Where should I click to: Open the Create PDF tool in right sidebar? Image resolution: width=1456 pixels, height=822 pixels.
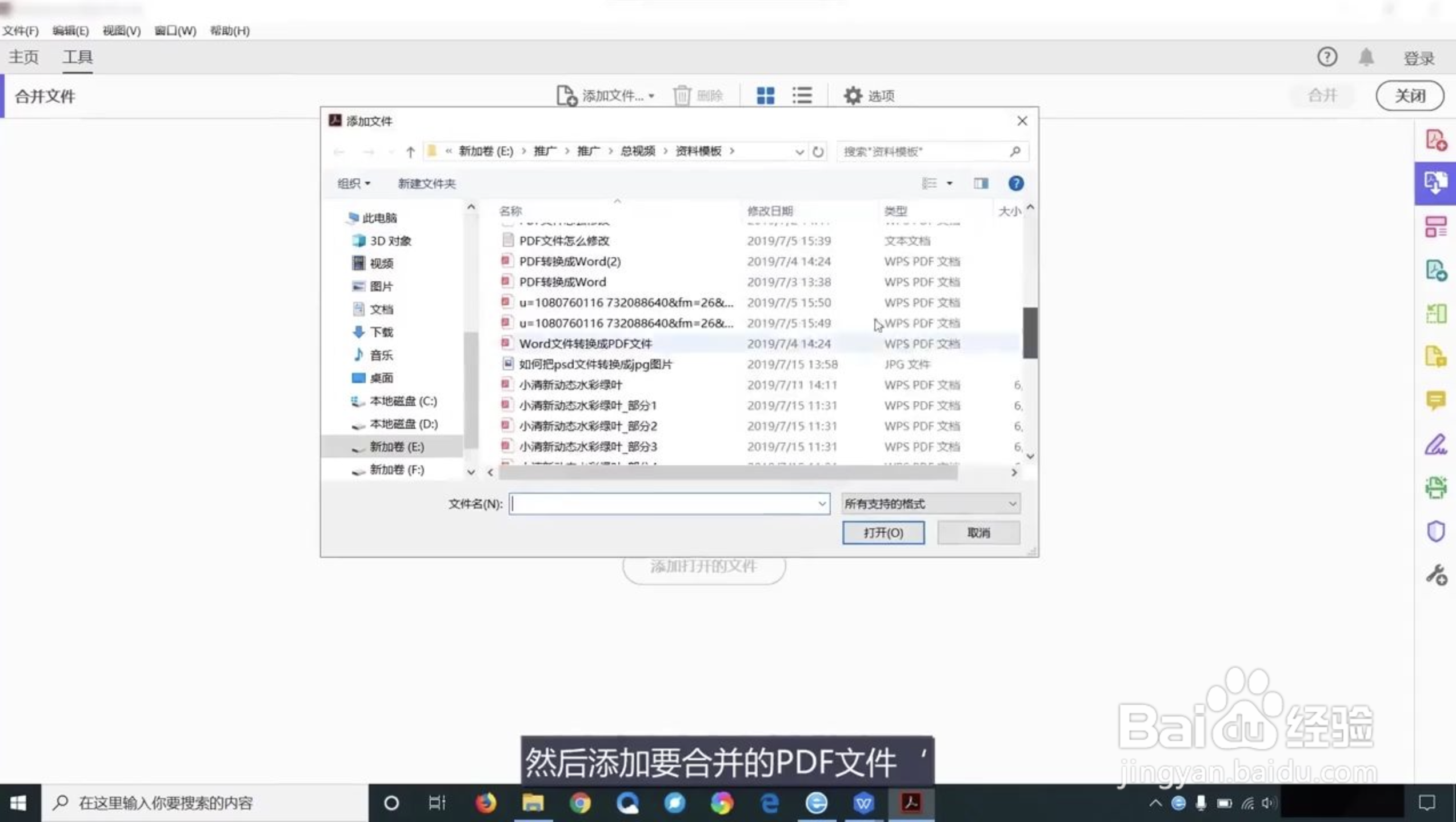1436,139
